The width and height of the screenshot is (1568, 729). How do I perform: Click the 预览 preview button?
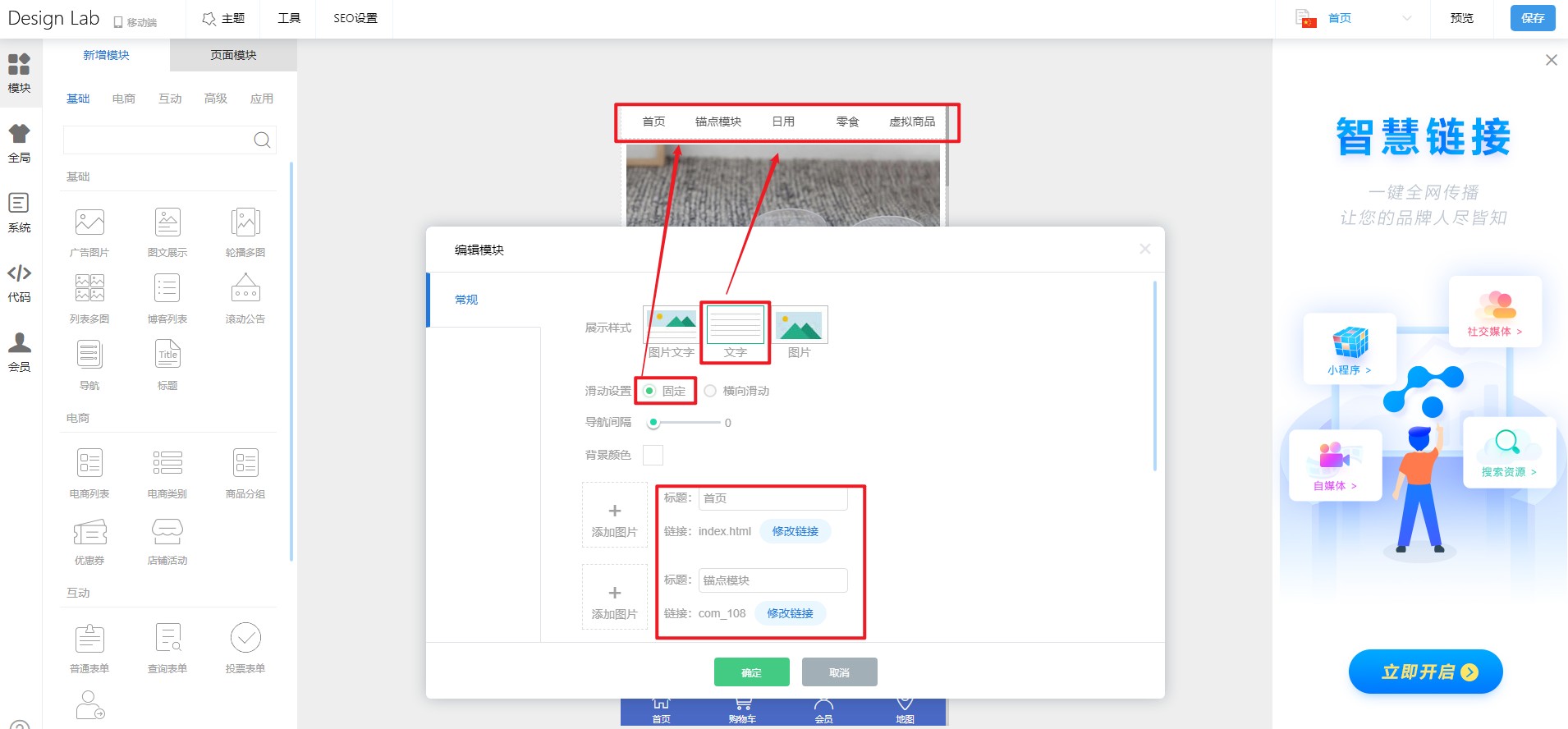(x=1461, y=18)
